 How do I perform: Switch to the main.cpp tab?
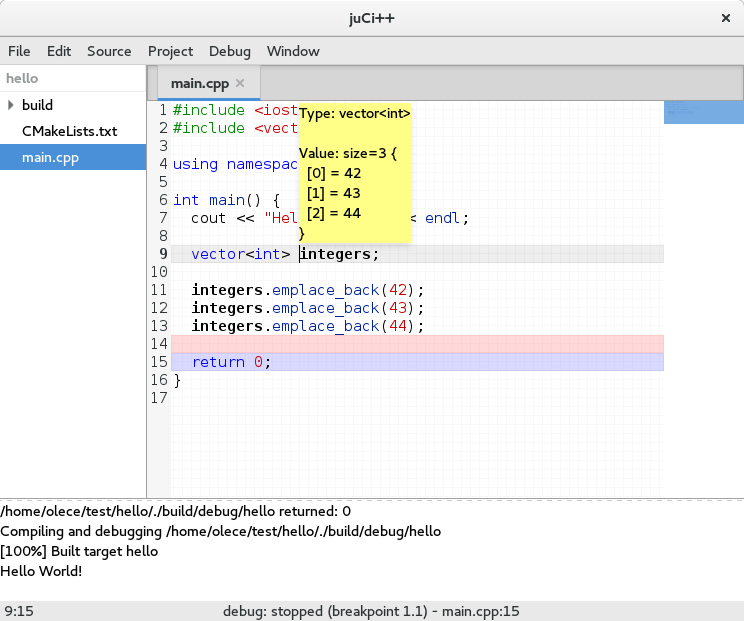click(x=200, y=83)
